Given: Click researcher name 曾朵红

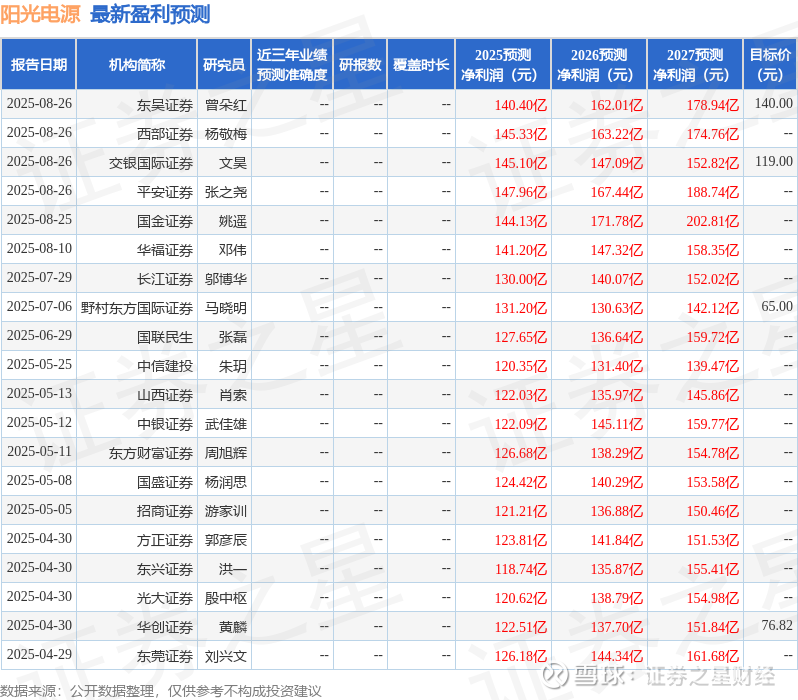Looking at the screenshot, I should [x=226, y=105].
